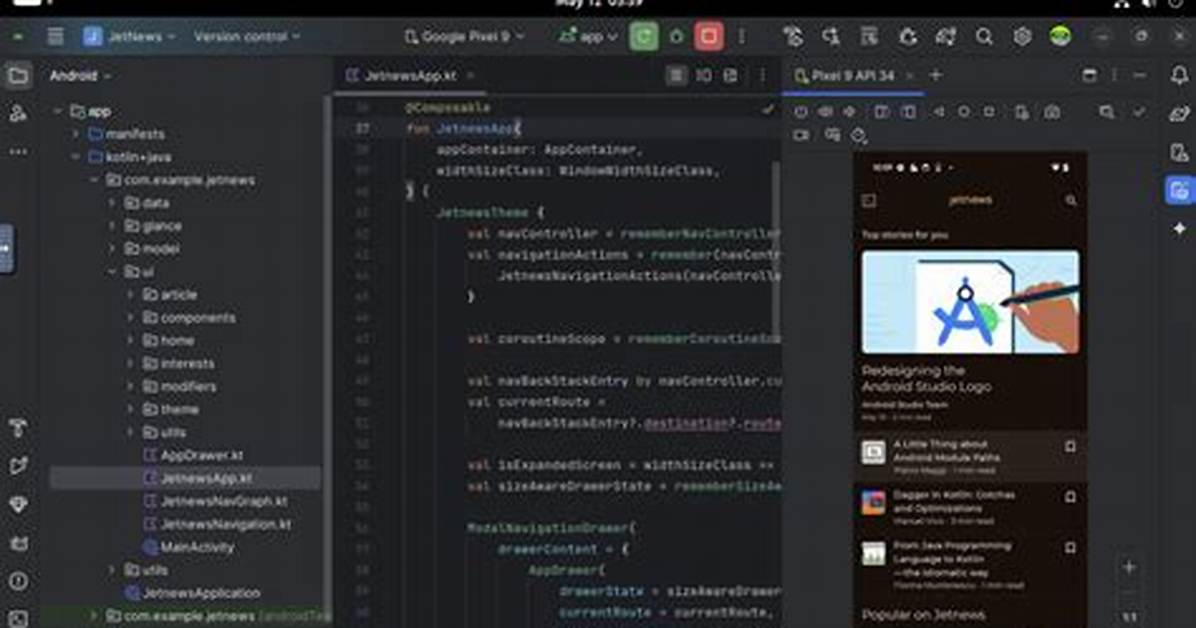Open the main hamburger menu

pyautogui.click(x=55, y=36)
